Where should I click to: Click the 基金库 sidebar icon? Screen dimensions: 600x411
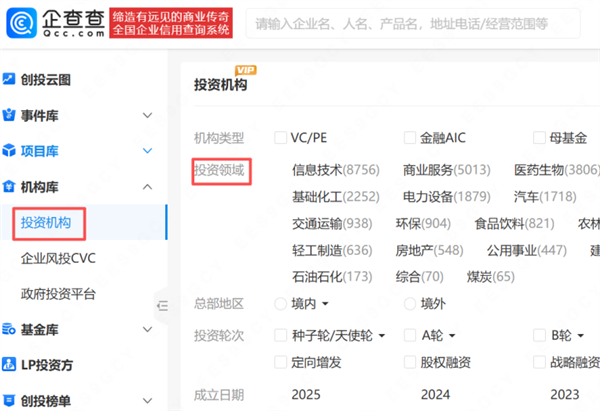coord(8,329)
